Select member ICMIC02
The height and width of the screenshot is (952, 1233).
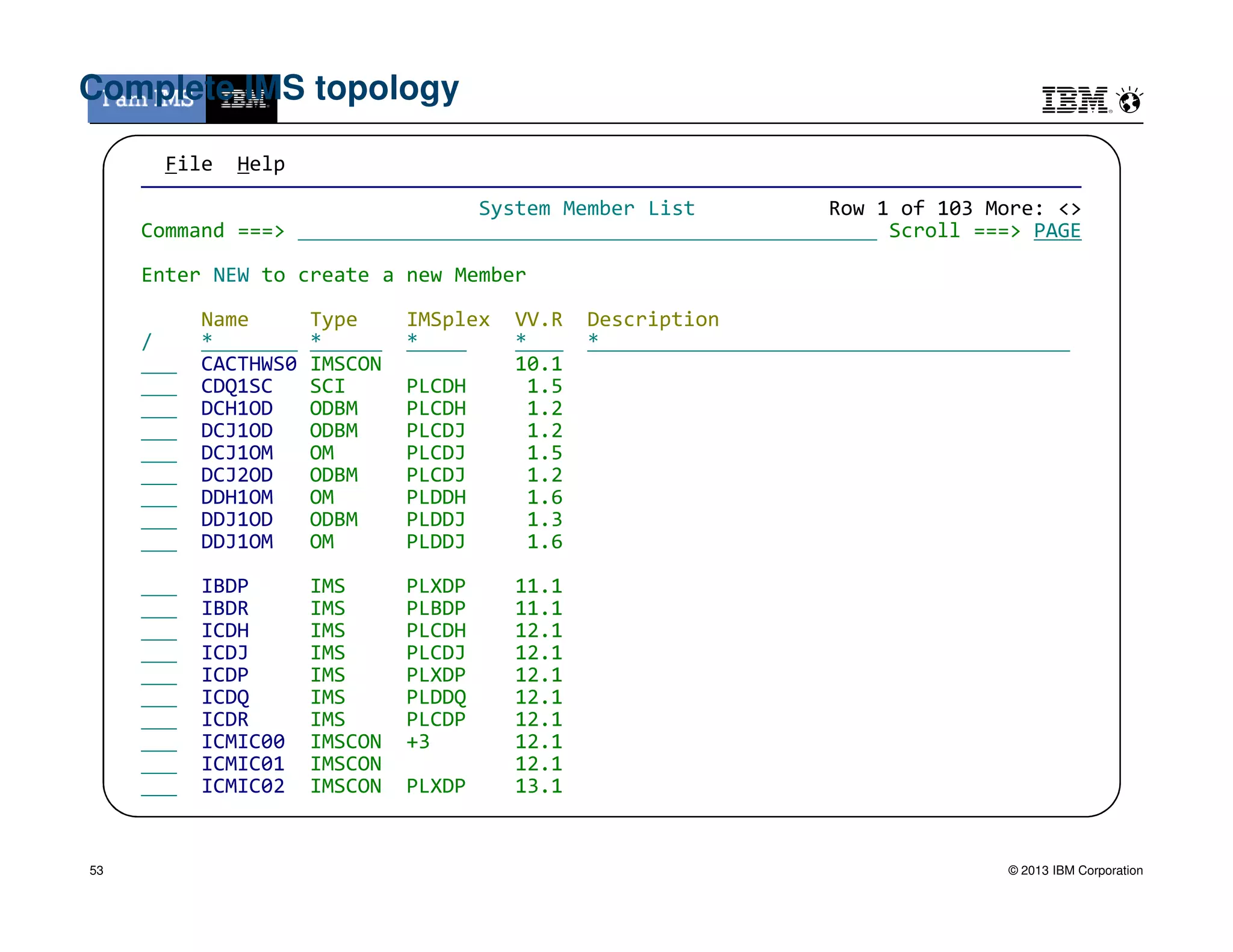tap(243, 787)
